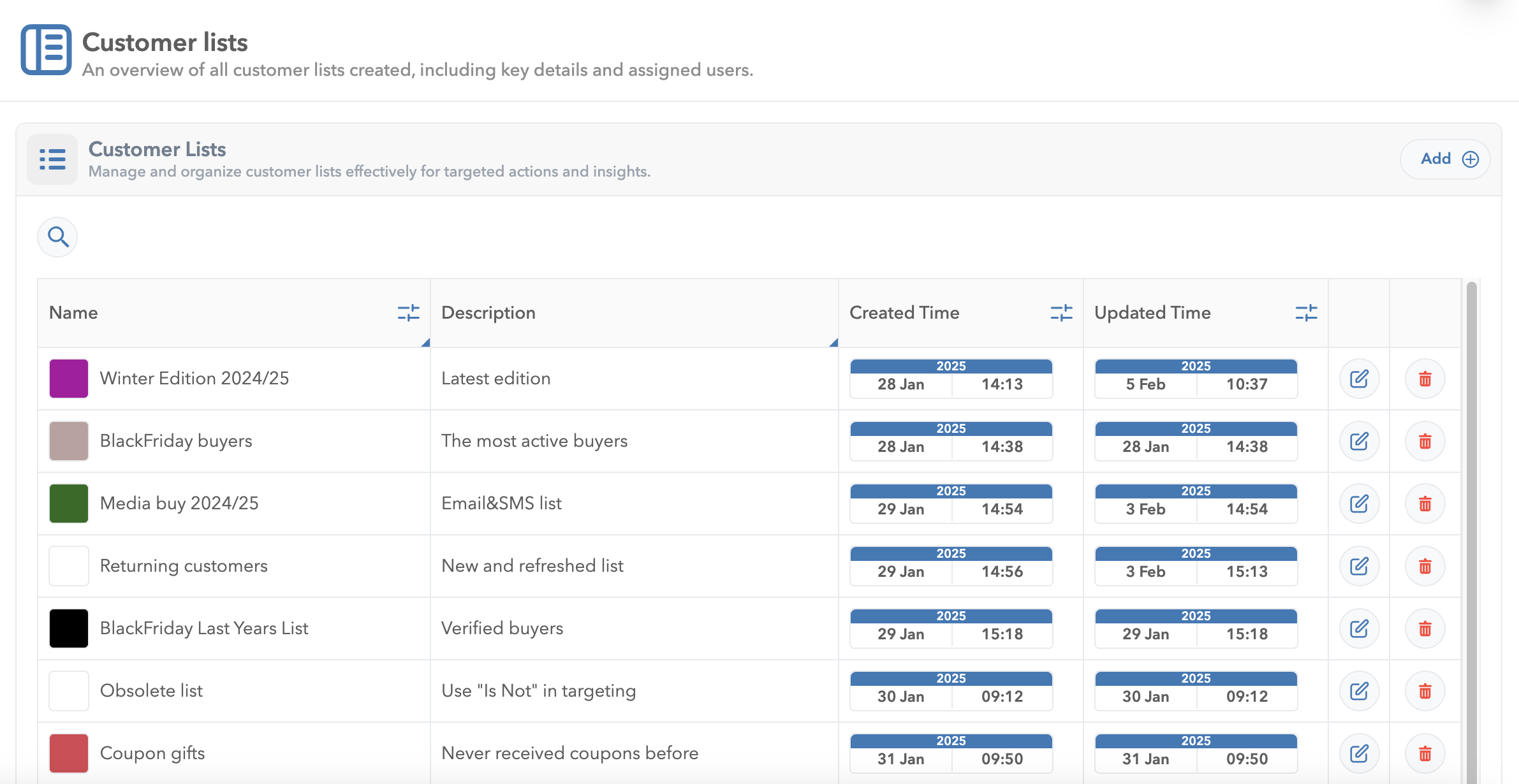Select the BlackFriday buyers name
The width and height of the screenshot is (1519, 784).
176,441
